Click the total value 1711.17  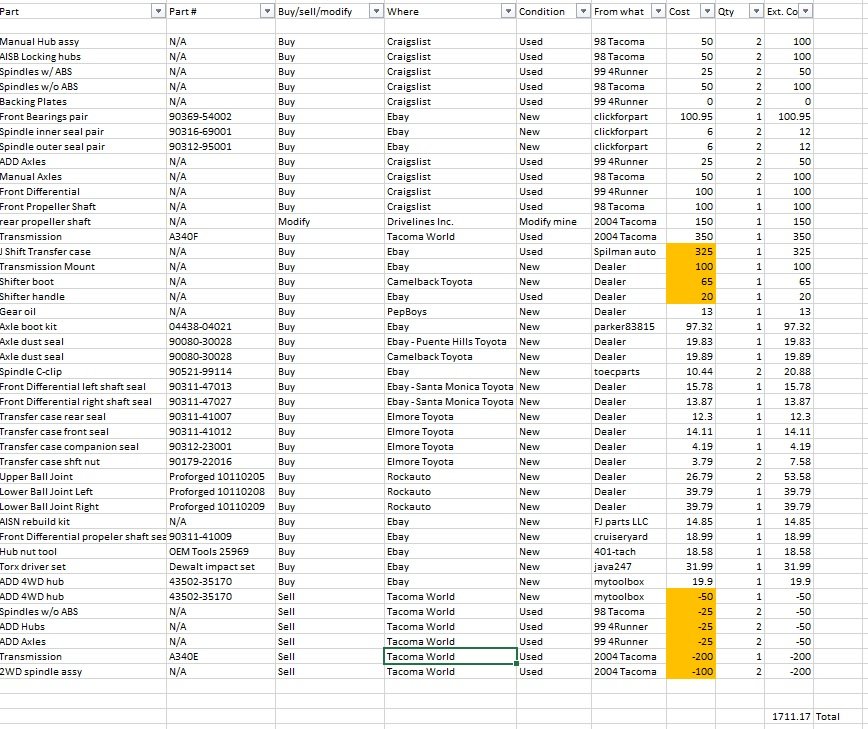(789, 716)
